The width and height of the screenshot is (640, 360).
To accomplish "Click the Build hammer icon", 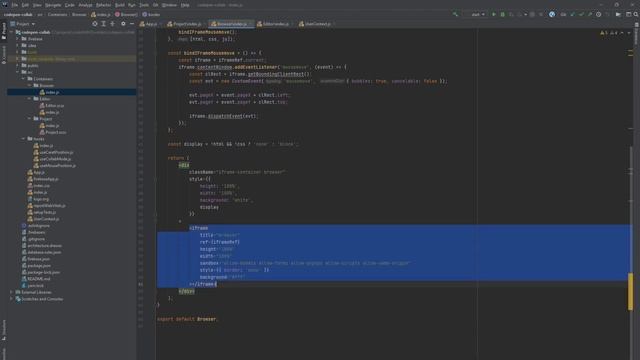I will 455,14.
